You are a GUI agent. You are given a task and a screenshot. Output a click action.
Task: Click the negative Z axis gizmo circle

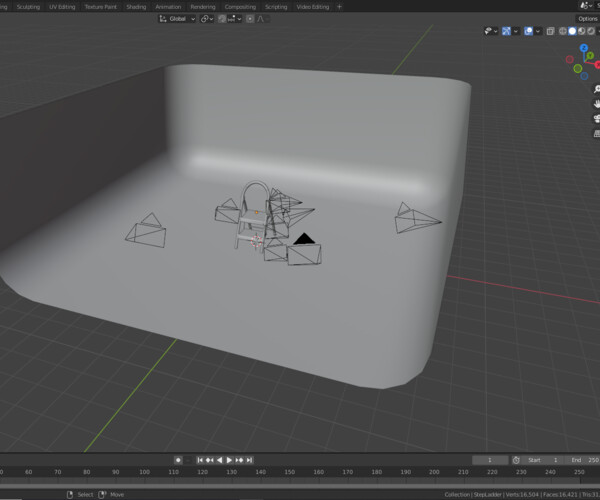pos(584,76)
